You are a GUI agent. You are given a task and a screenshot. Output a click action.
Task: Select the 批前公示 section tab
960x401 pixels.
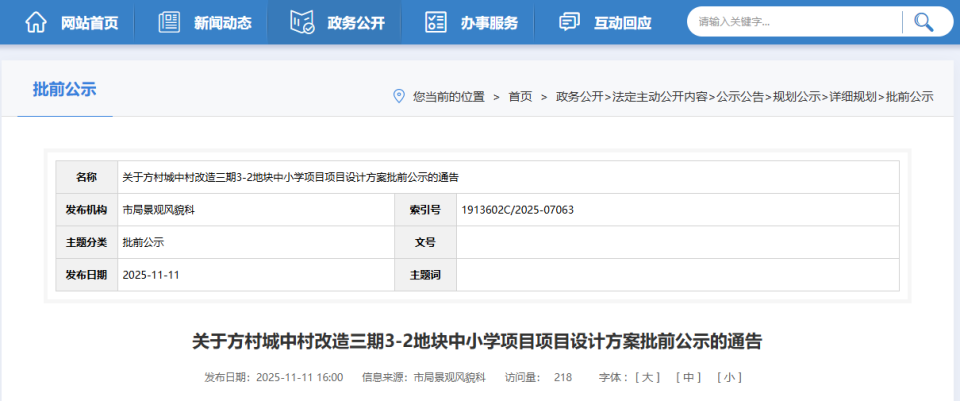click(64, 89)
